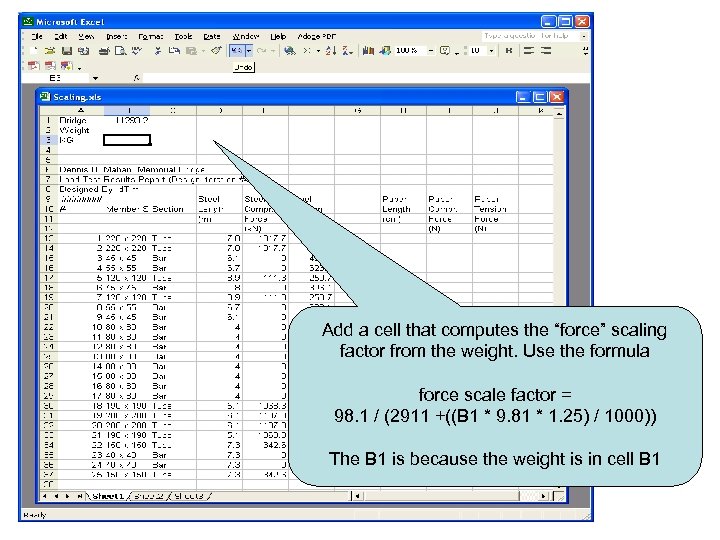Open the Help menu
The width and height of the screenshot is (720, 540).
(278, 36)
